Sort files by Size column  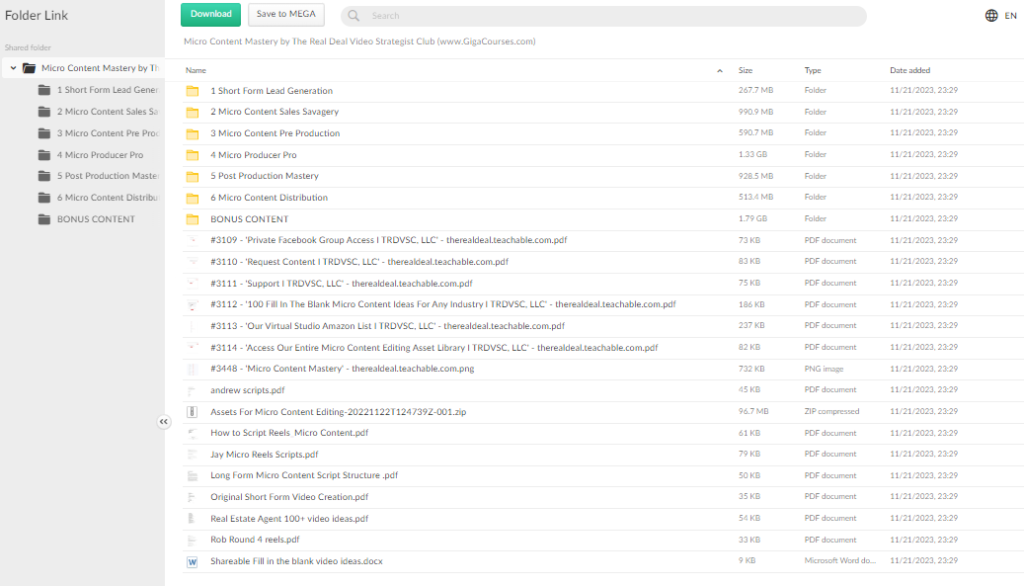[745, 71]
